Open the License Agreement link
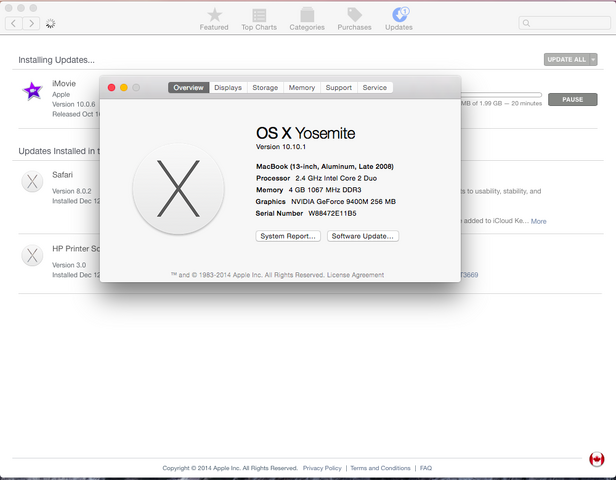This screenshot has width=616, height=480. click(x=356, y=275)
